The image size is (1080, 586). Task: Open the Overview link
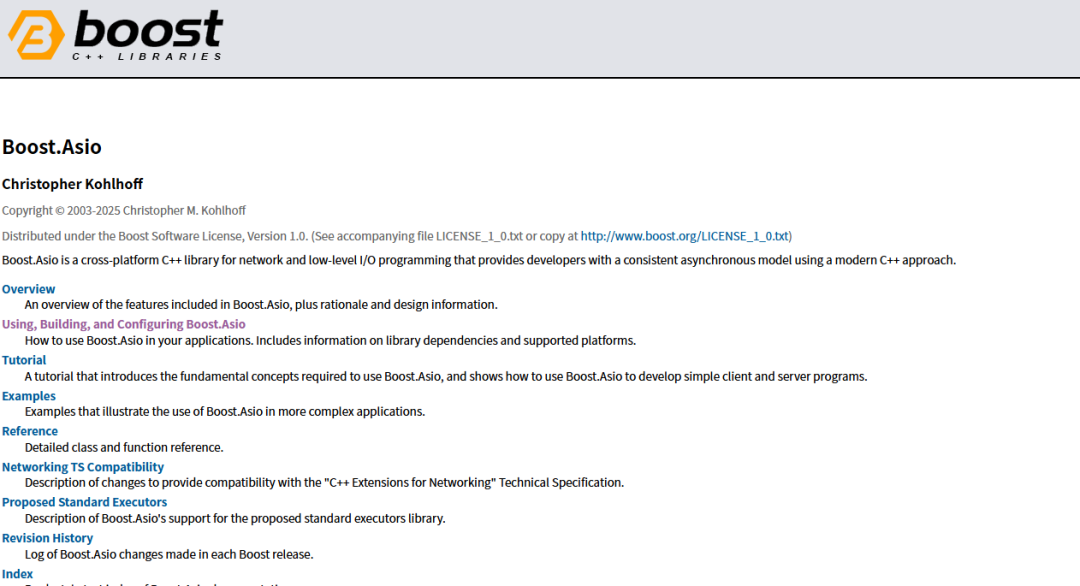29,289
